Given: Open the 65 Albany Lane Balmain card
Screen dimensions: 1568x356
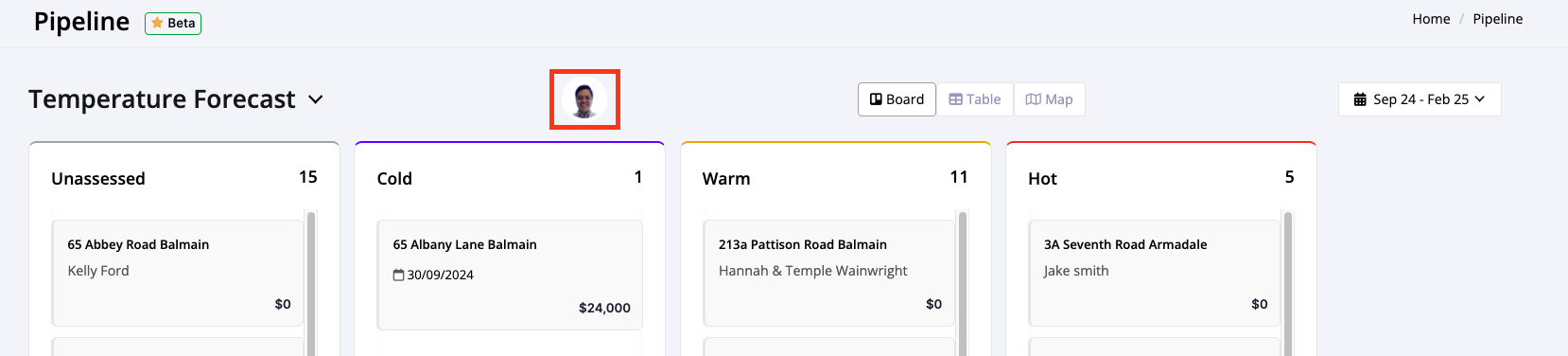Looking at the screenshot, I should (x=510, y=276).
